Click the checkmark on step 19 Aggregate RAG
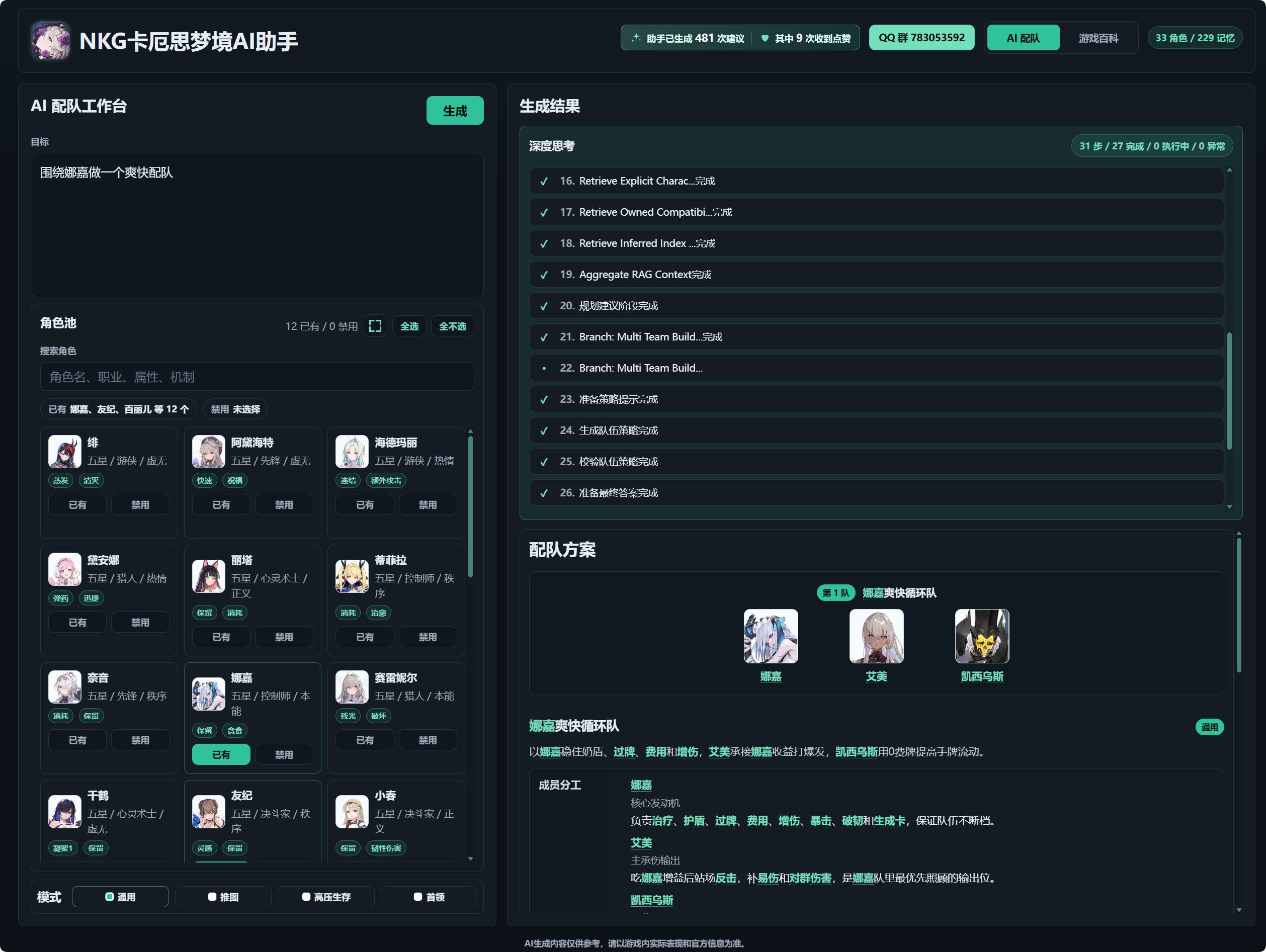Viewport: 1266px width, 952px height. (544, 275)
